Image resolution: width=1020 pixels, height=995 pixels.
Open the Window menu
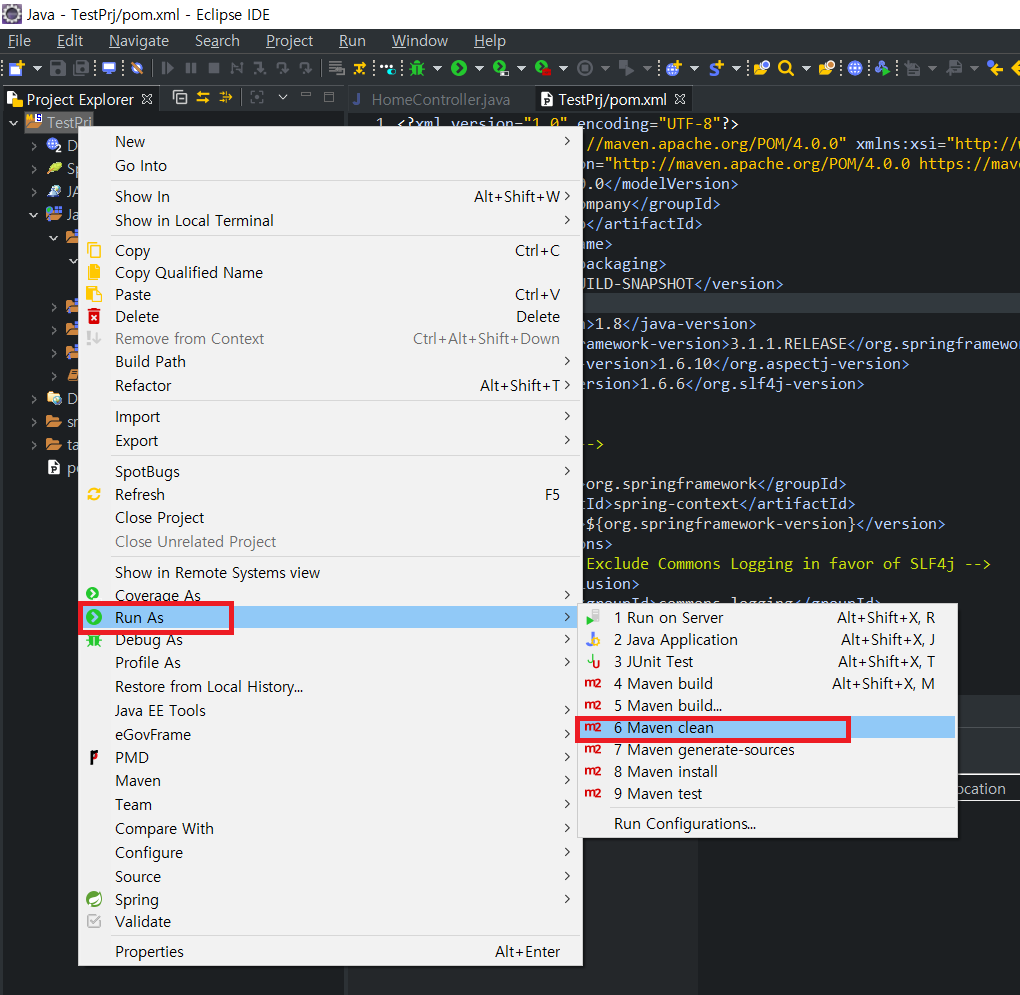420,41
